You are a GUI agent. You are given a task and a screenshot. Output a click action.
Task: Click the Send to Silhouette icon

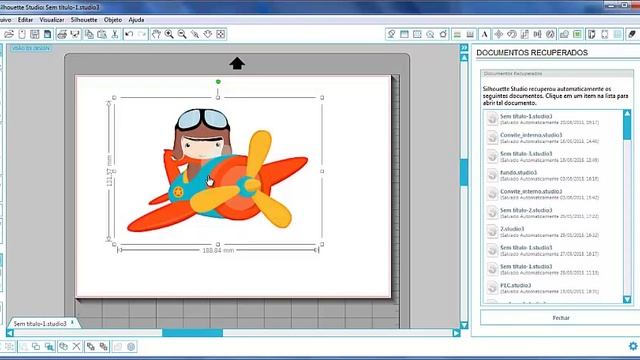tap(75, 34)
